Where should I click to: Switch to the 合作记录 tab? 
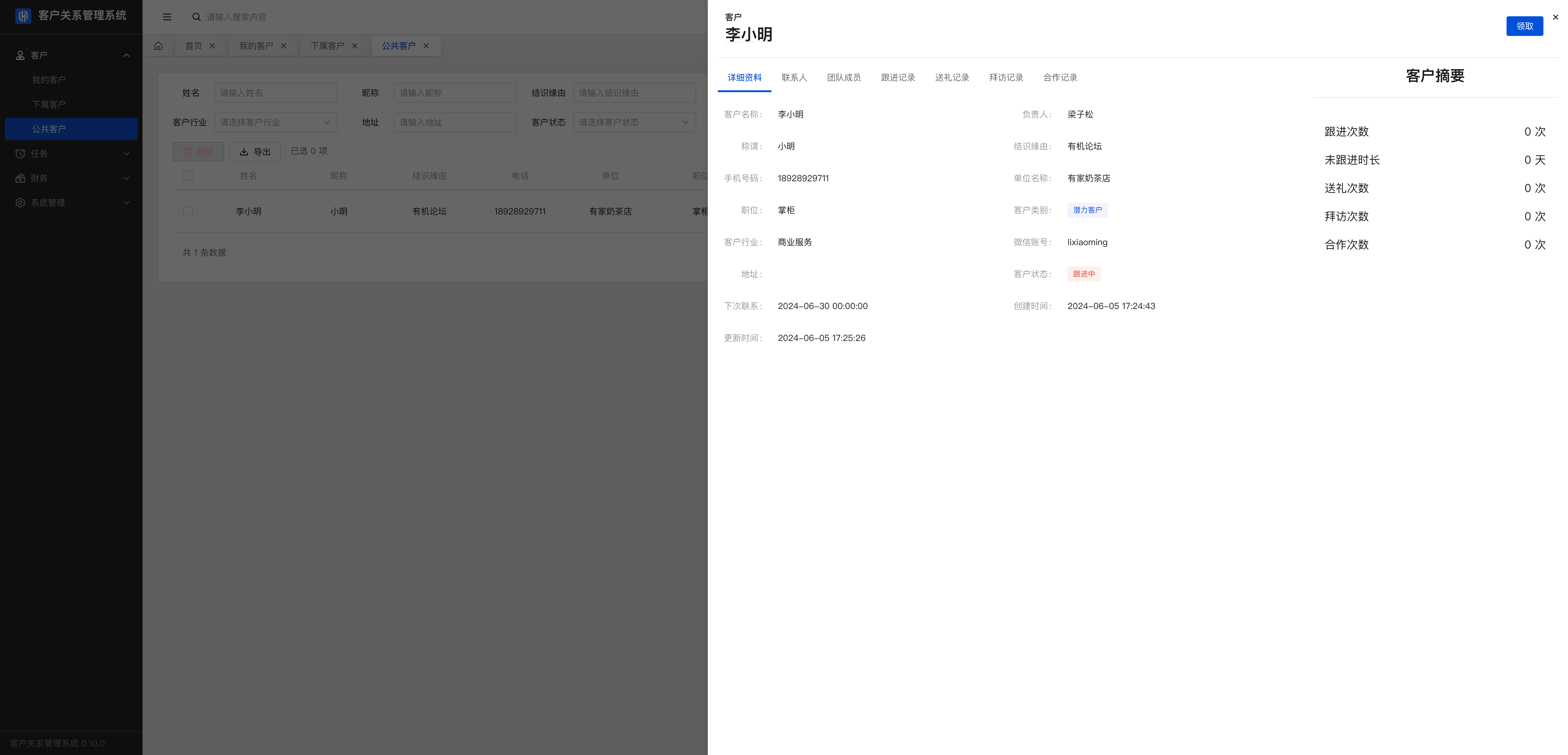click(x=1060, y=78)
